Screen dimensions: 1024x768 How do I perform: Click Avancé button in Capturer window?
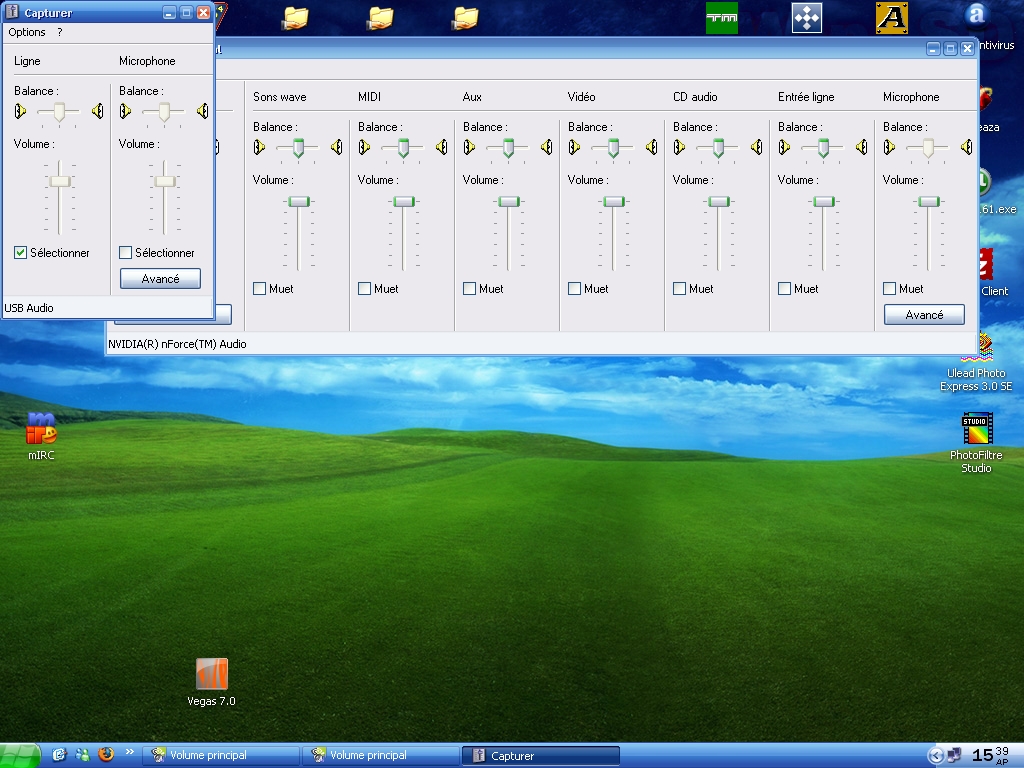[x=160, y=279]
